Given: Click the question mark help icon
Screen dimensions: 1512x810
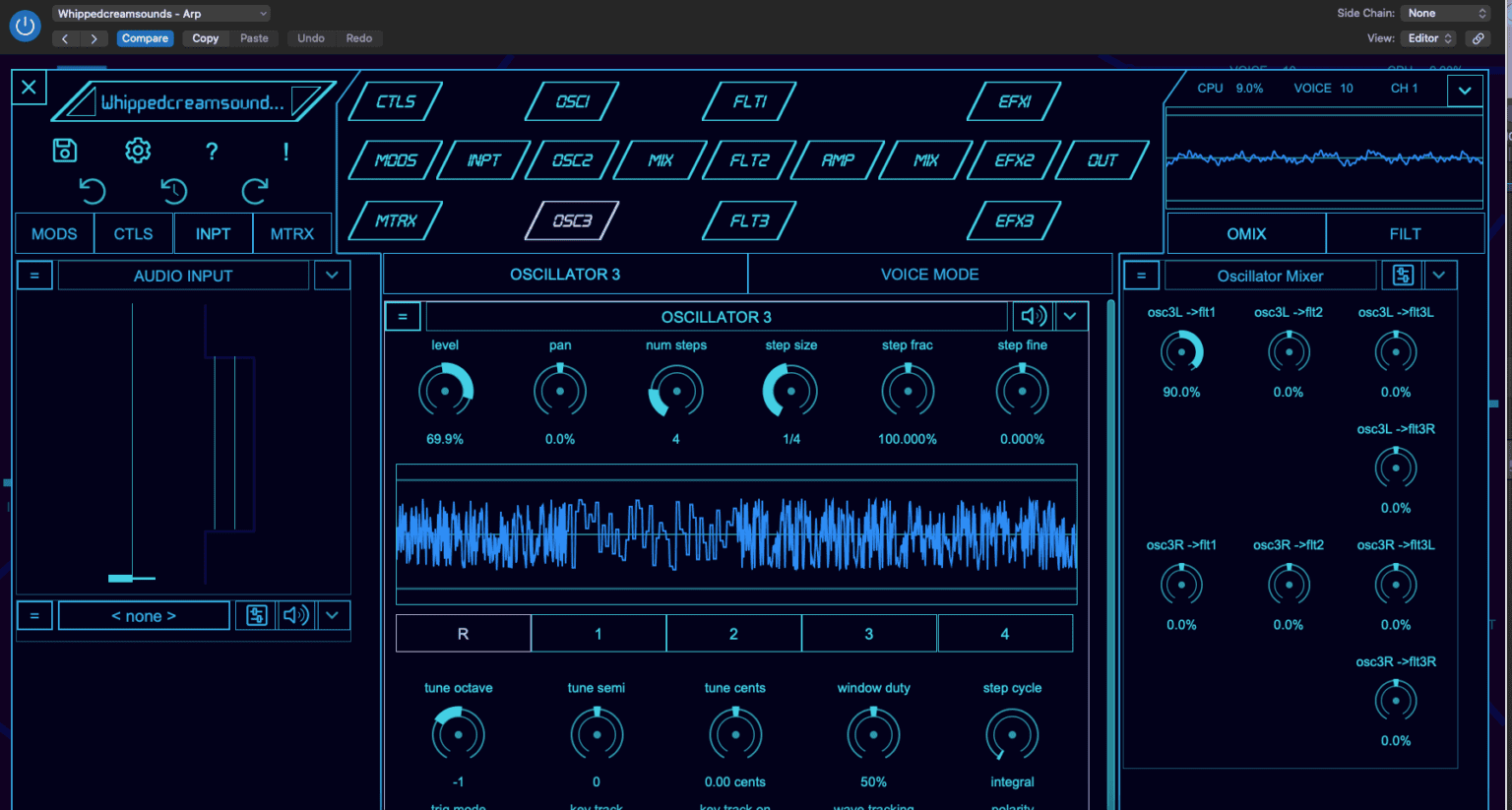Looking at the screenshot, I should point(212,151).
